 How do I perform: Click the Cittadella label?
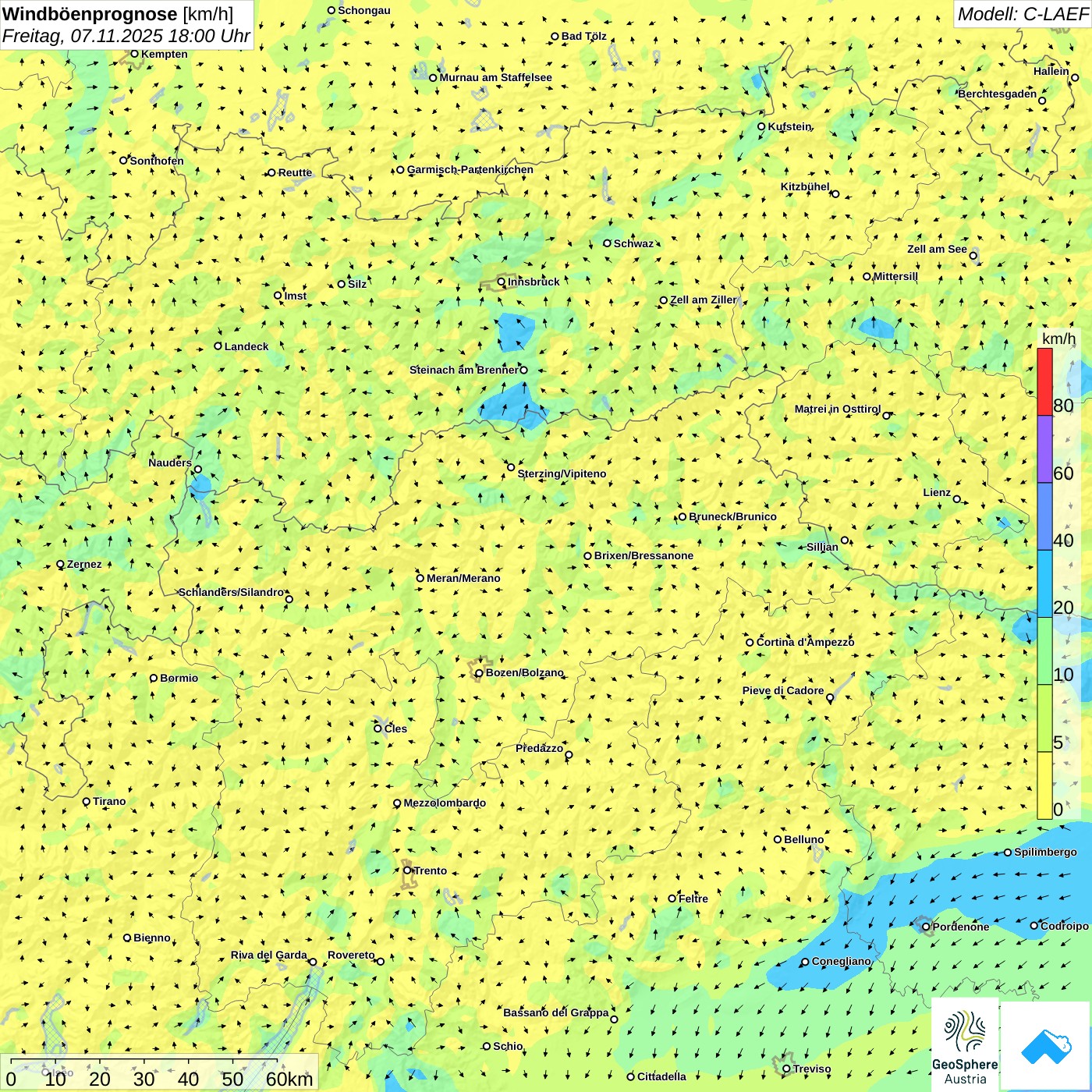pyautogui.click(x=661, y=1076)
